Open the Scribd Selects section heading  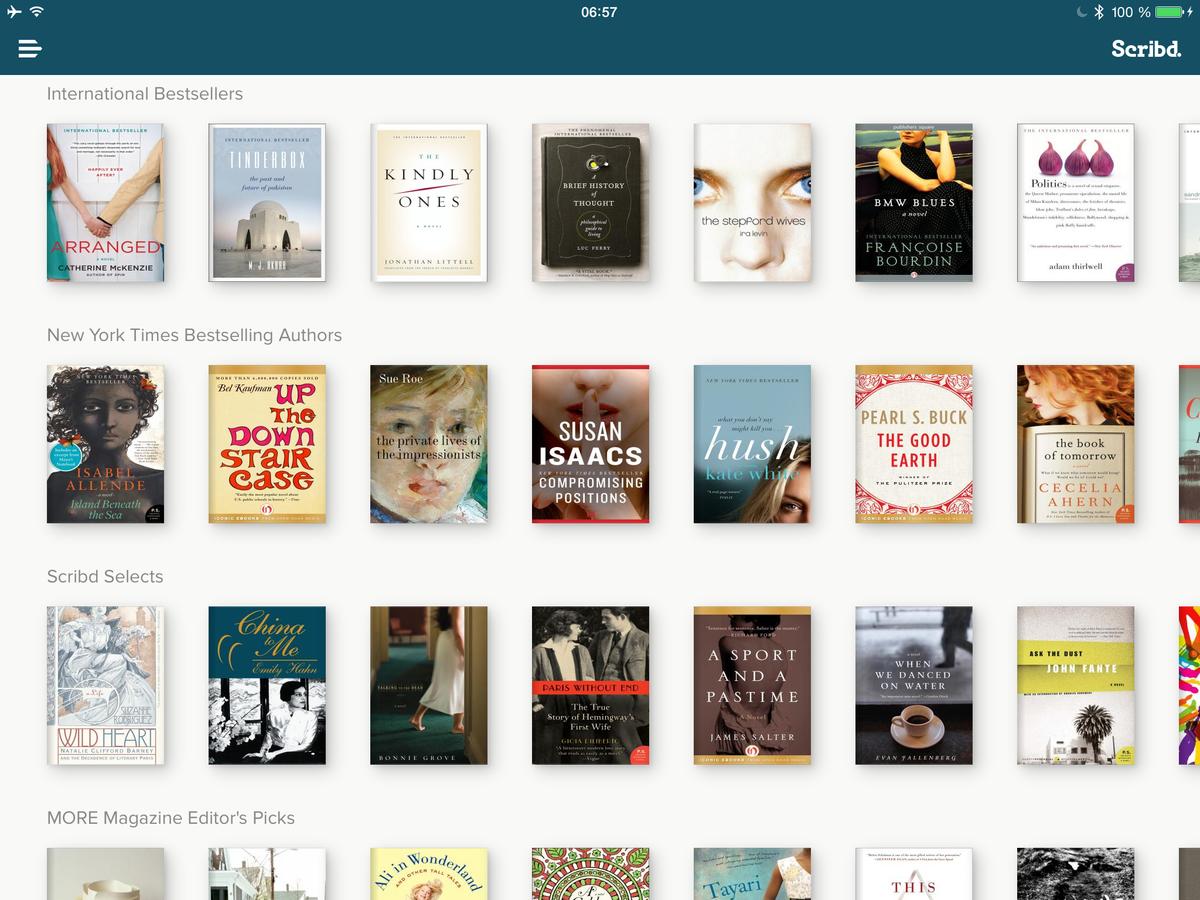click(x=105, y=576)
